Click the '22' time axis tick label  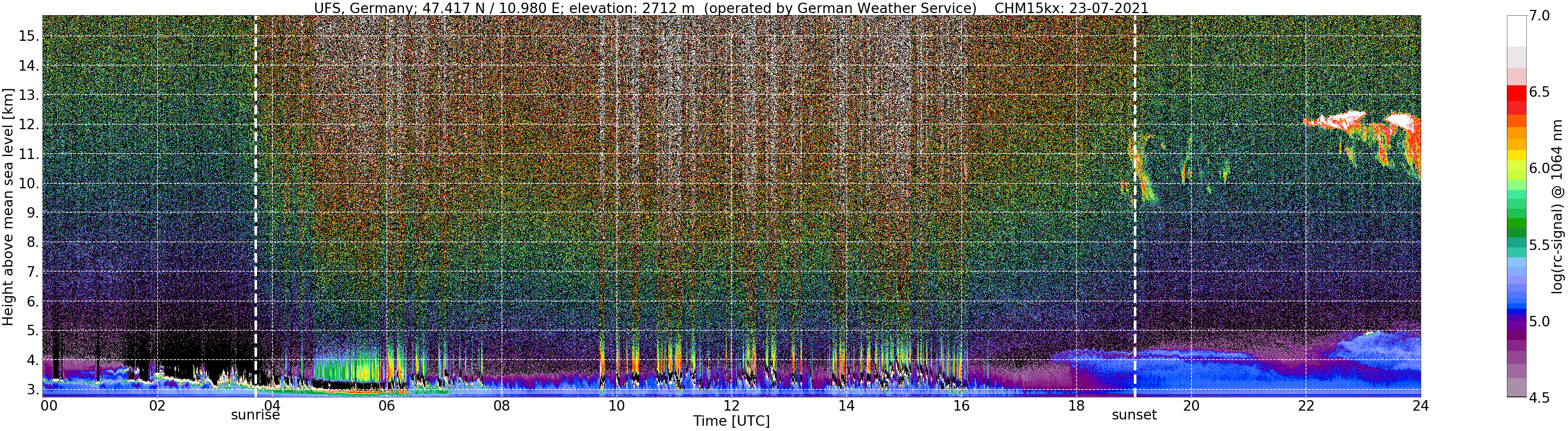[x=1306, y=405]
